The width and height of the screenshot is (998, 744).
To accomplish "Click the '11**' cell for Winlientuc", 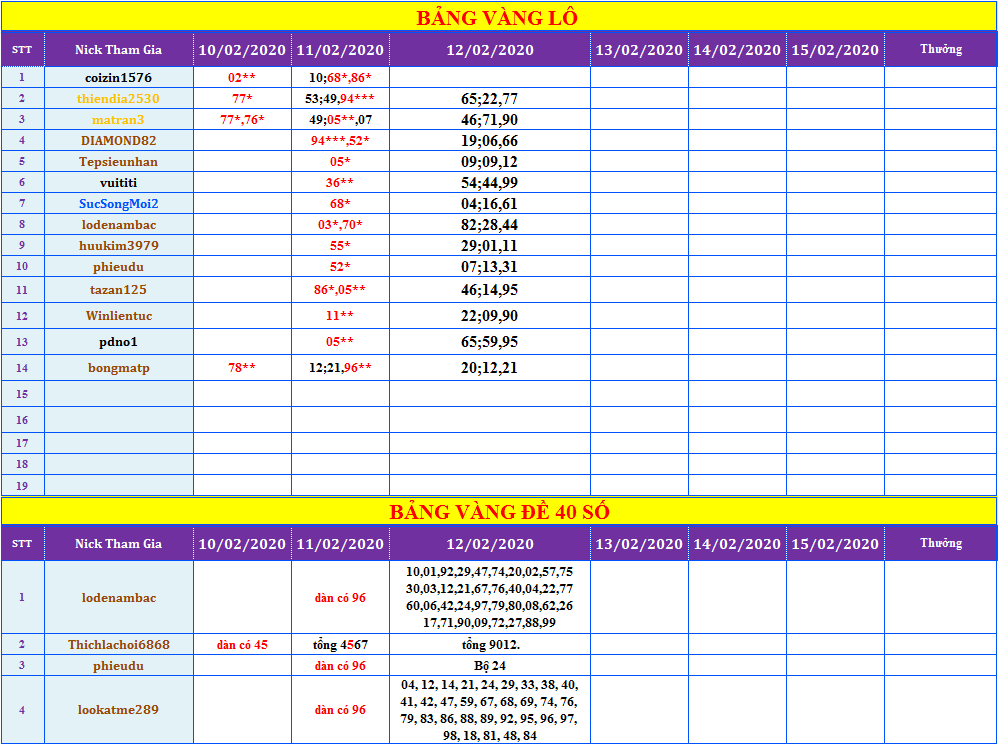I will (x=340, y=316).
